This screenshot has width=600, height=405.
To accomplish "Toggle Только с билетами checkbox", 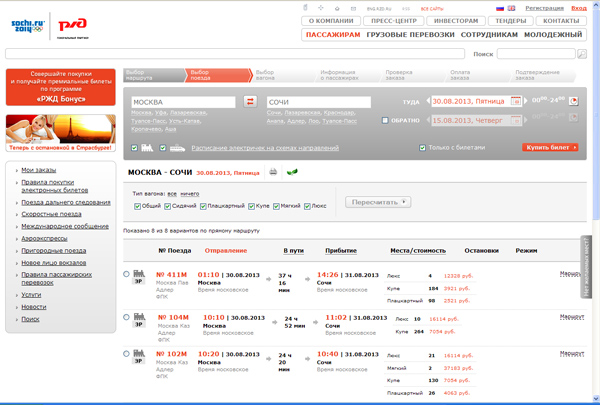I will coord(424,147).
